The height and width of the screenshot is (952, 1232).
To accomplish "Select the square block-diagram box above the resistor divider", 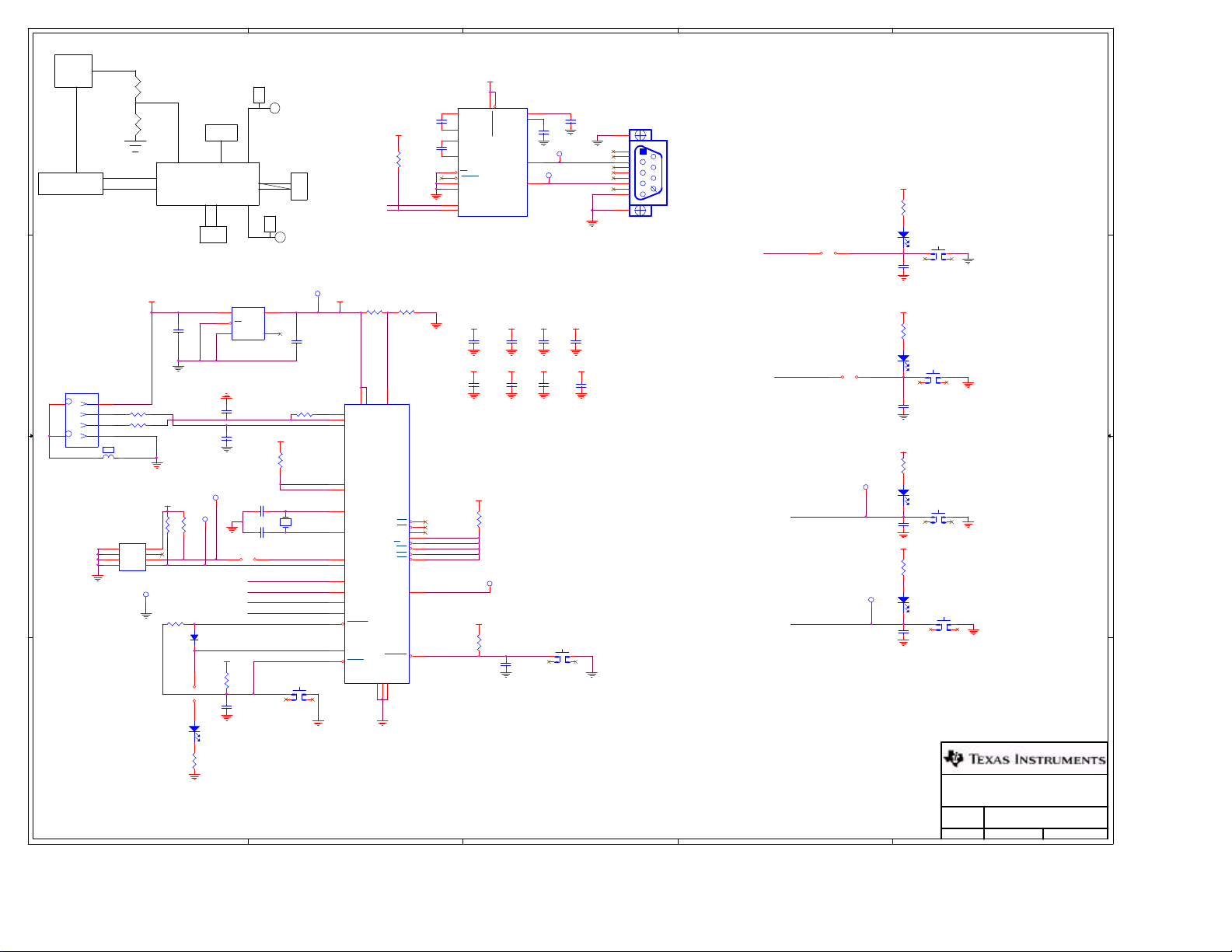I will point(74,71).
